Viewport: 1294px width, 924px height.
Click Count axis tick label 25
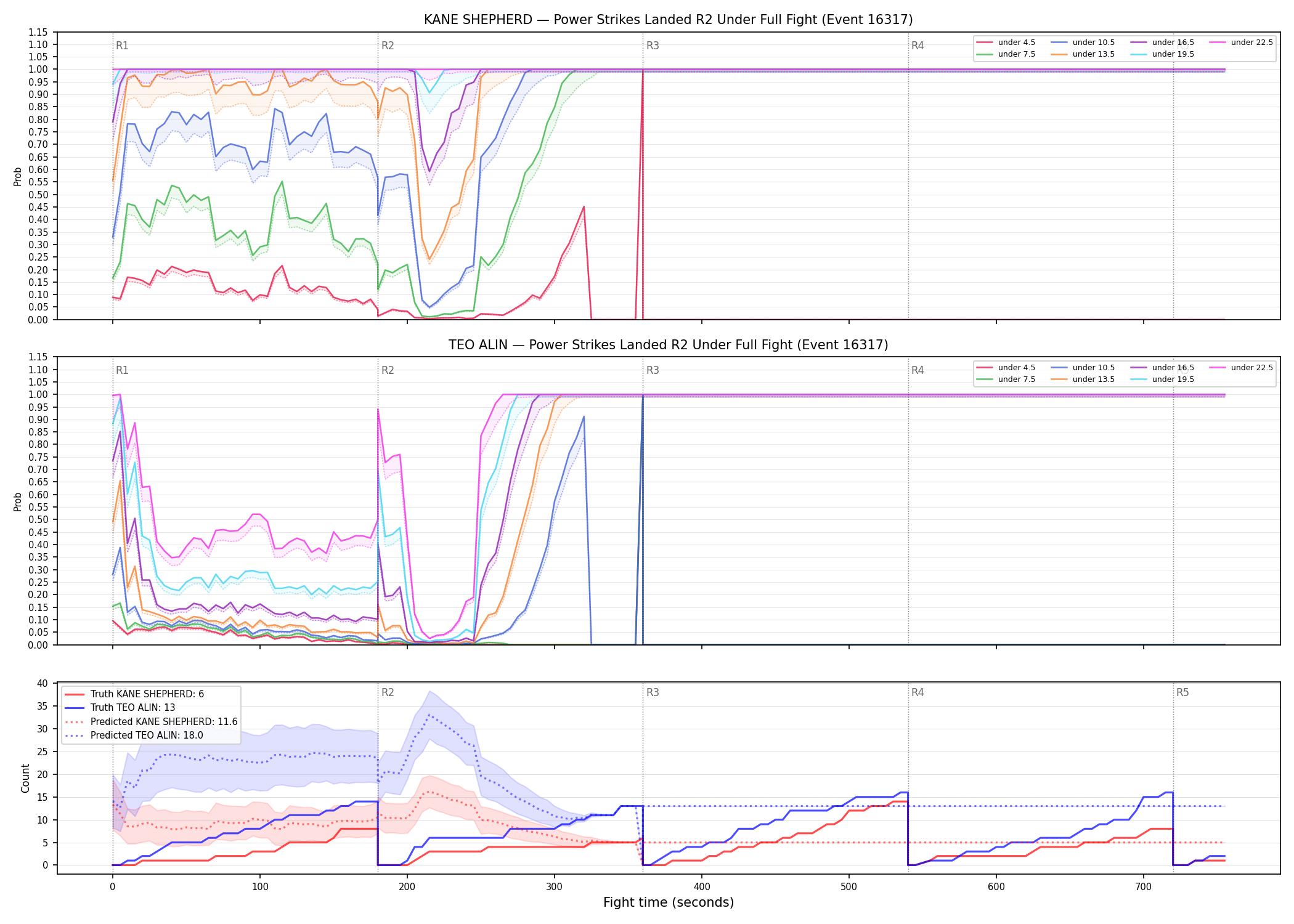tap(43, 752)
